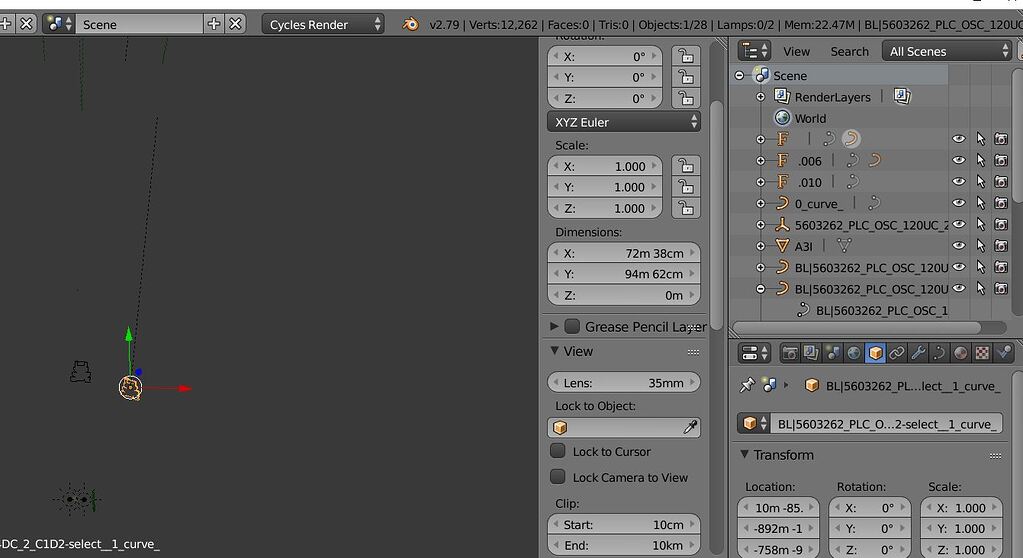Click the highlighted curve icon in first F row
The image size is (1023, 558).
(x=851, y=138)
